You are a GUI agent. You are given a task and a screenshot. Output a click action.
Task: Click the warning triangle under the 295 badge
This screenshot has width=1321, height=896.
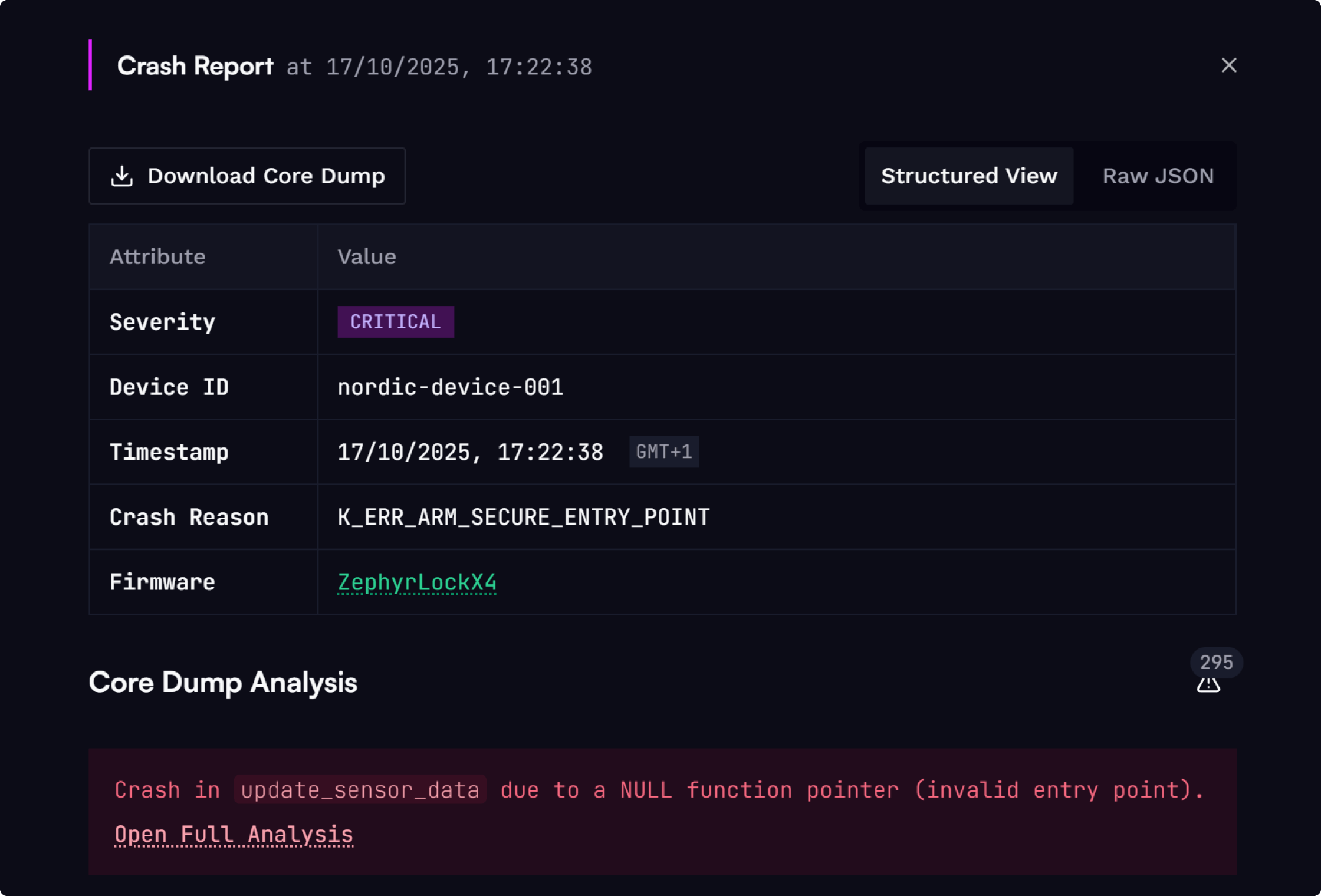pos(1208,685)
